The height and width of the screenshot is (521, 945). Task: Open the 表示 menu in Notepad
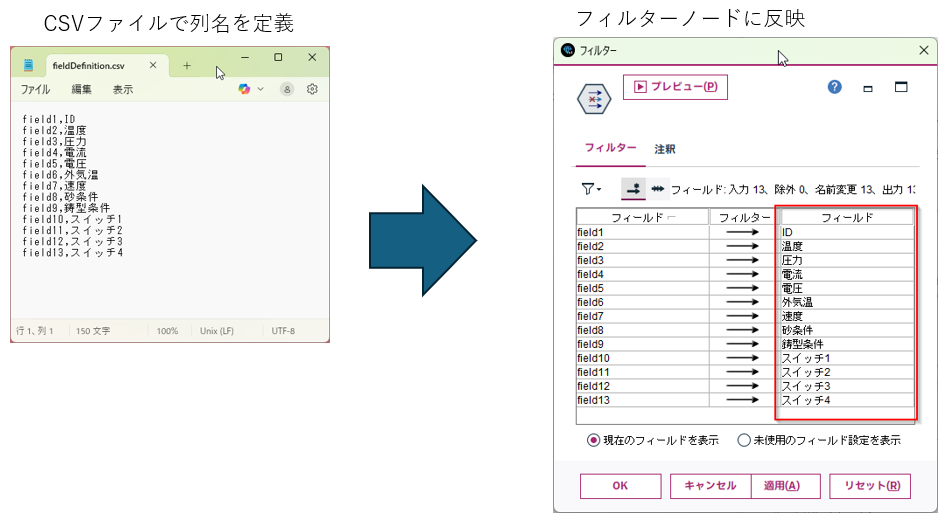coord(123,89)
